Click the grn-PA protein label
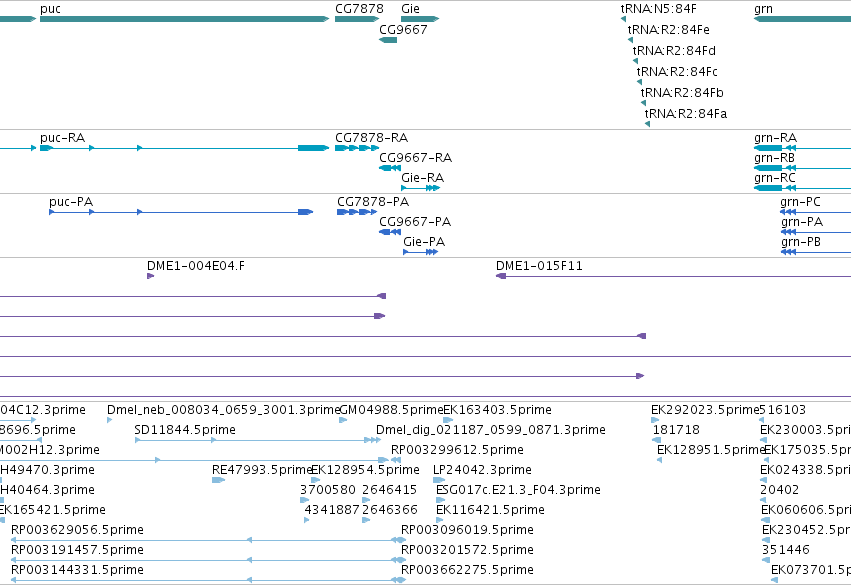Image resolution: width=851 pixels, height=585 pixels. (x=802, y=222)
